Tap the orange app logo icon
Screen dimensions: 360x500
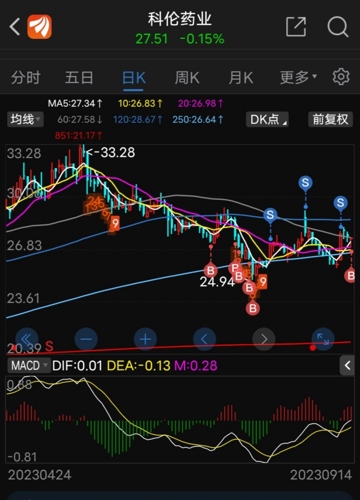click(x=39, y=27)
